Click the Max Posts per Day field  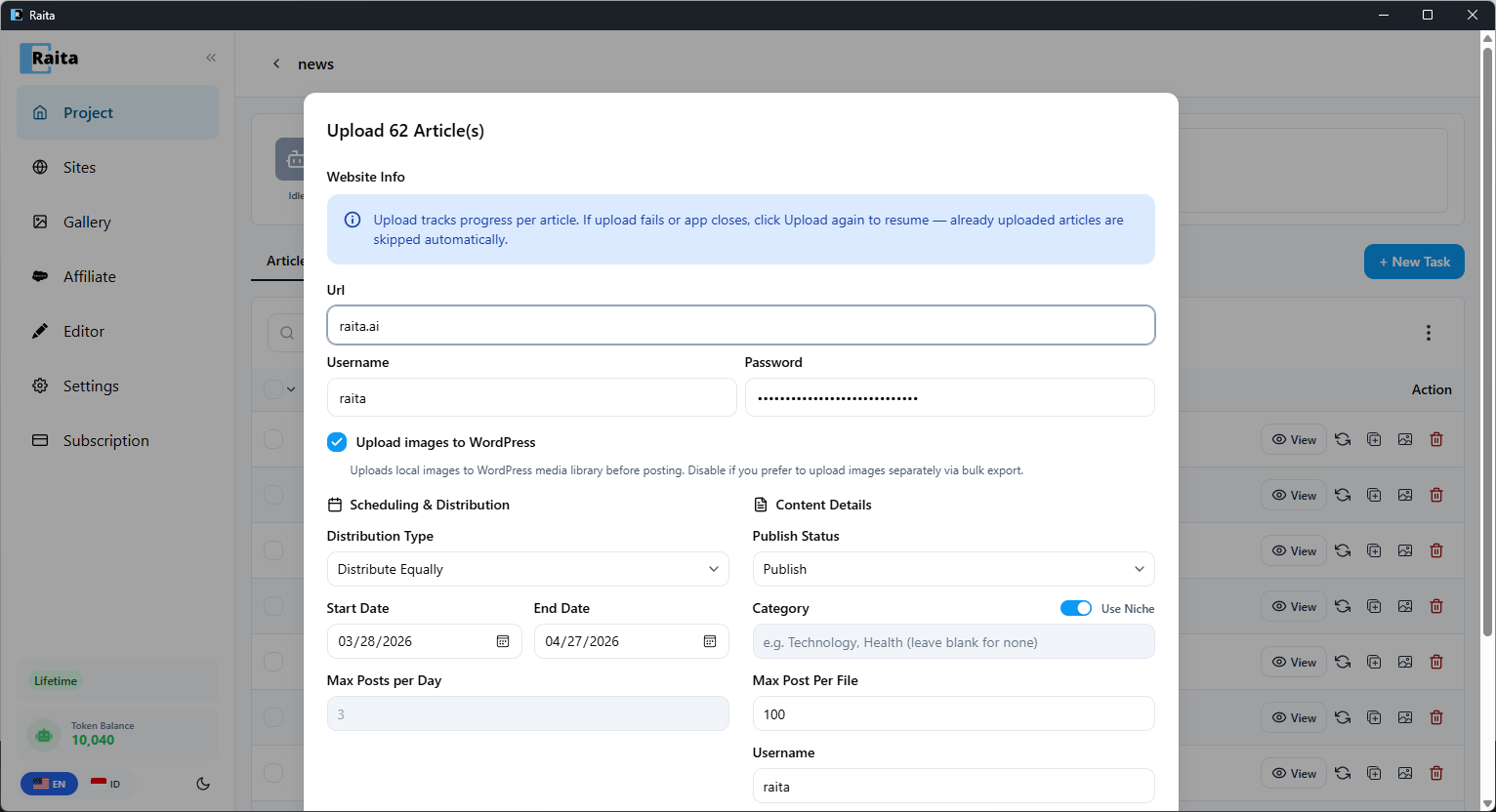527,713
